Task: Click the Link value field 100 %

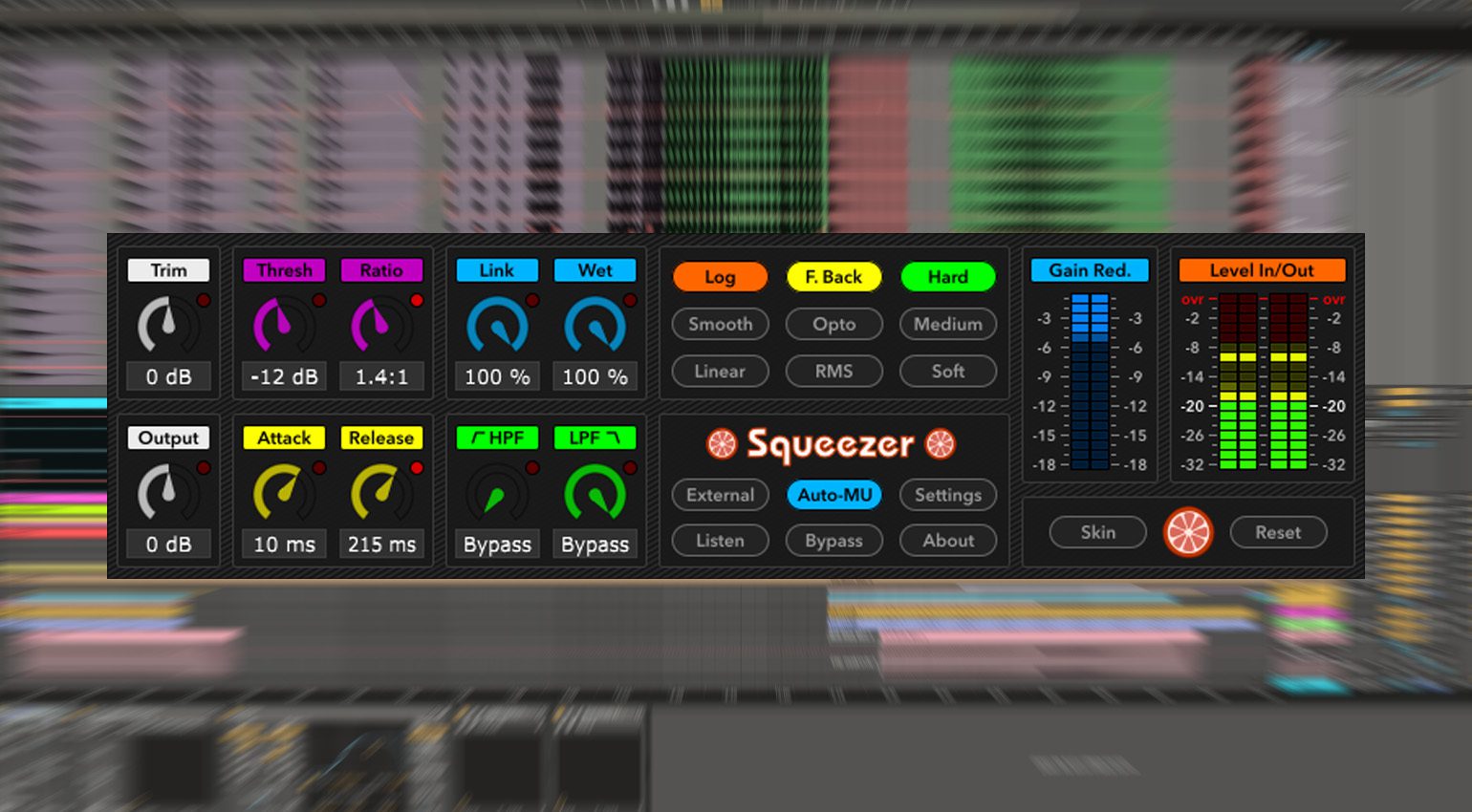Action: click(x=497, y=376)
